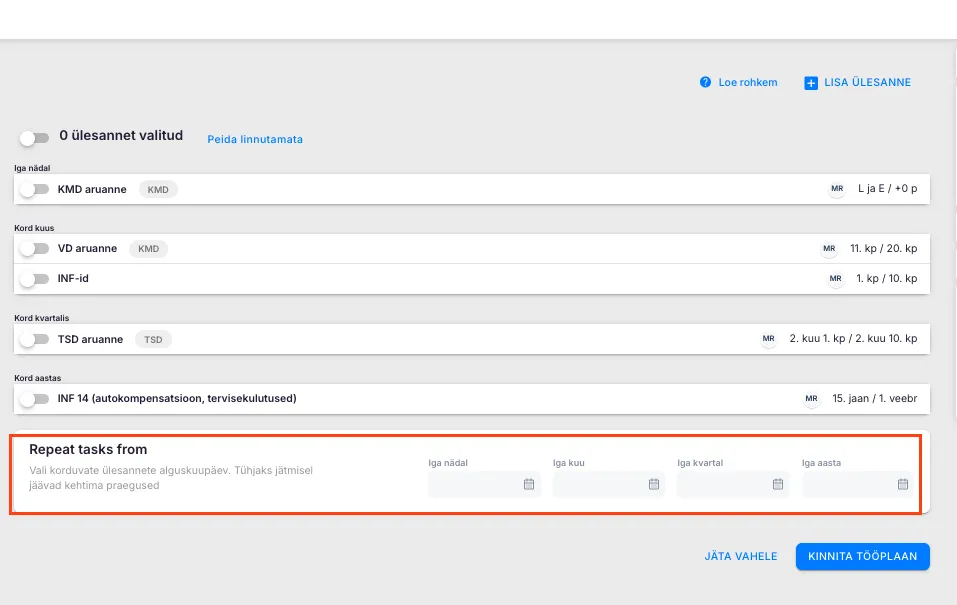Click MR avatar on TSD aruanne row
Viewport: 957px width, 605px height.
pos(768,339)
